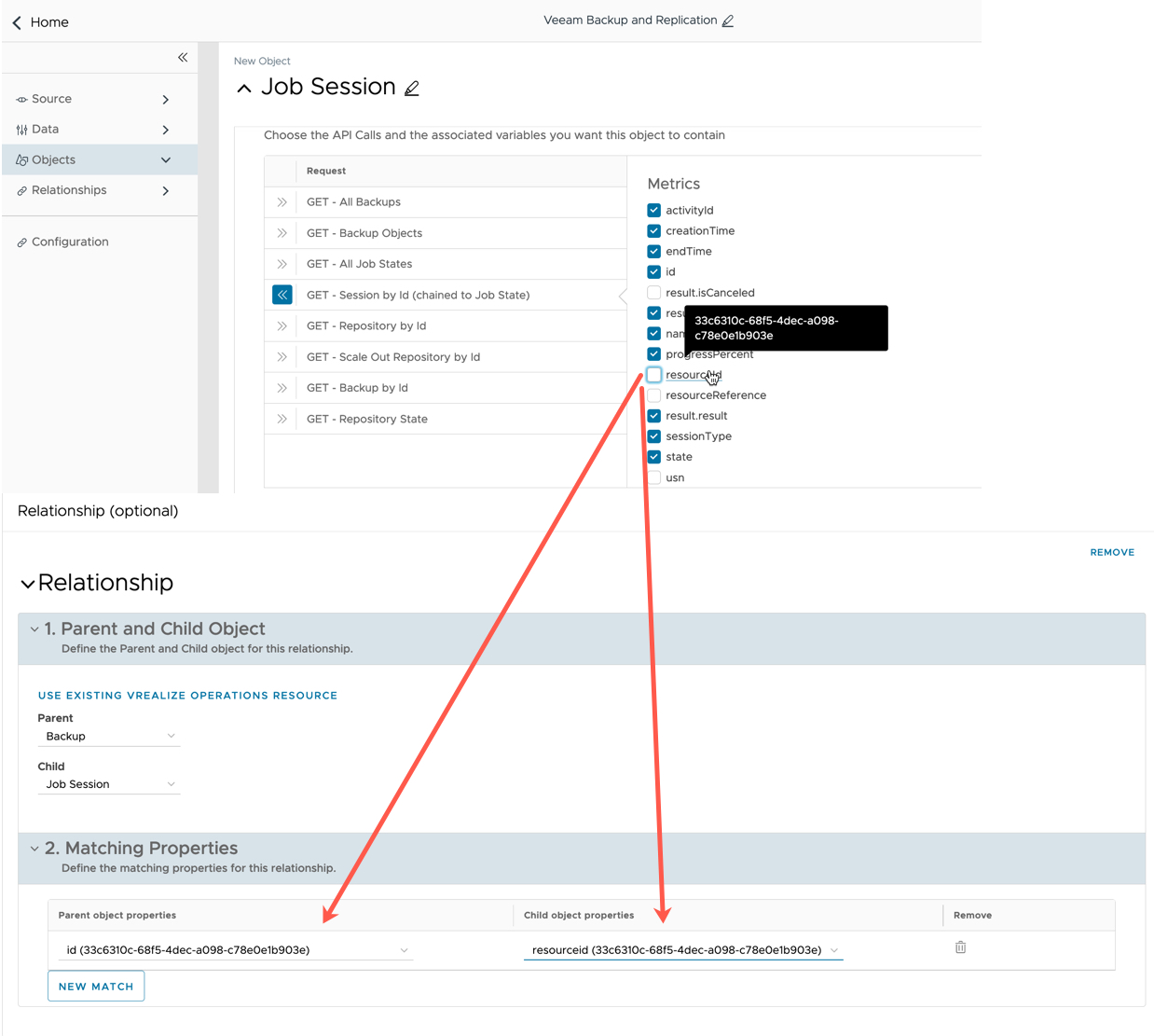Check the resourceId metric
The image size is (1154, 1036).
click(654, 375)
